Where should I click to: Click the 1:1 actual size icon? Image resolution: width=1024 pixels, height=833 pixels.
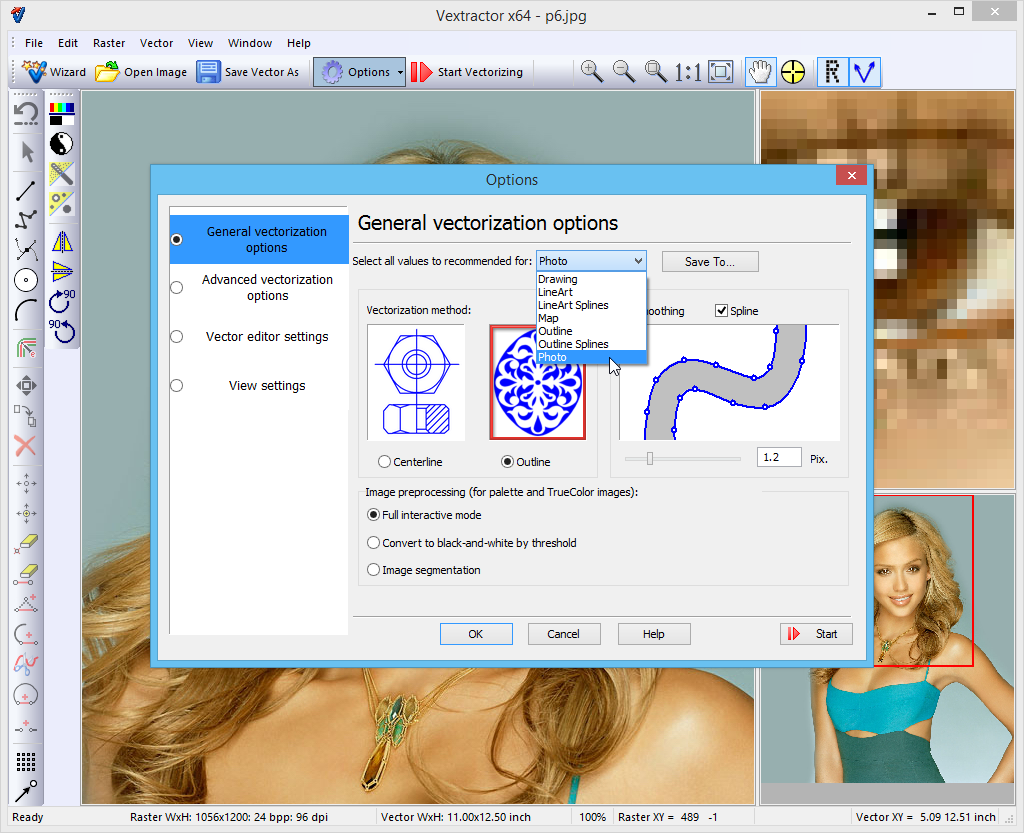click(687, 71)
